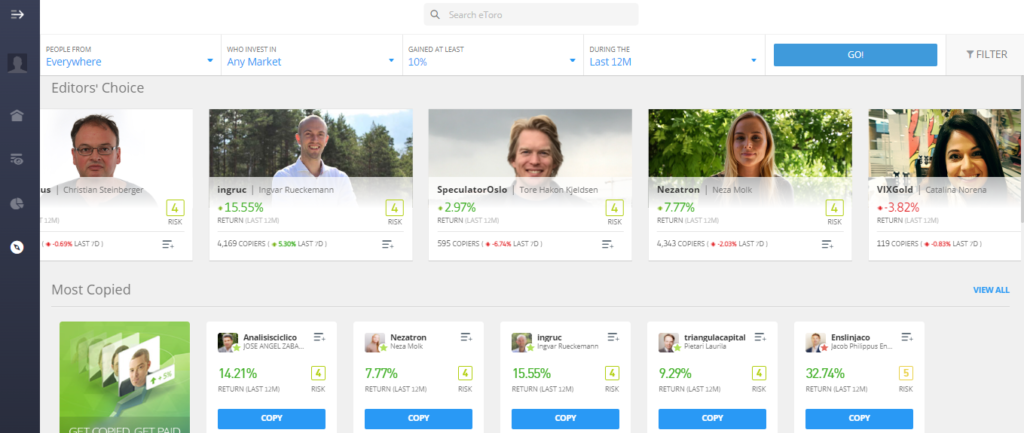The image size is (1024, 433).
Task: Copy ingruc from Most Copied
Action: pyautogui.click(x=566, y=419)
